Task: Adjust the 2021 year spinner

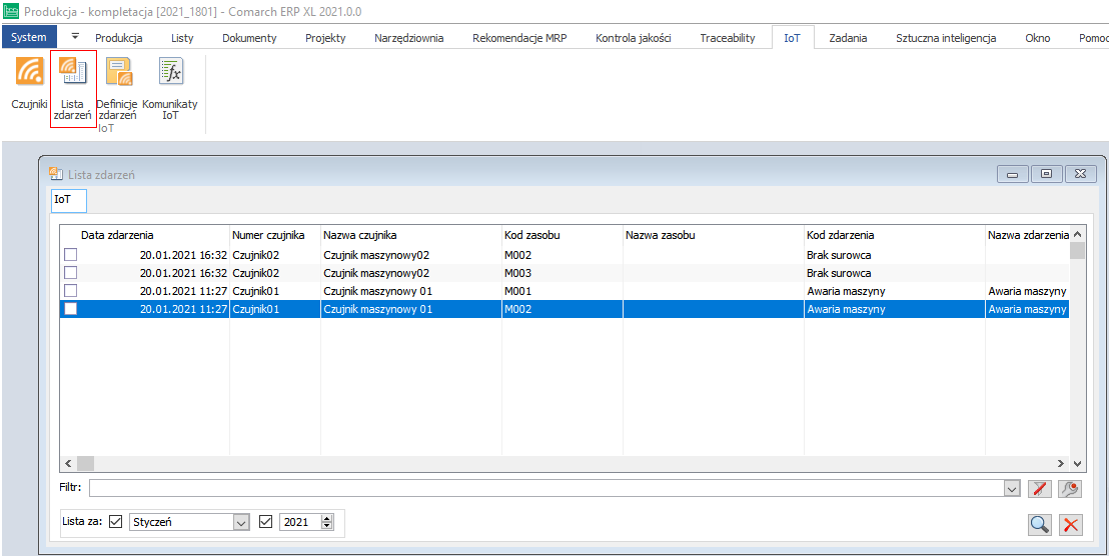Action: coord(326,522)
